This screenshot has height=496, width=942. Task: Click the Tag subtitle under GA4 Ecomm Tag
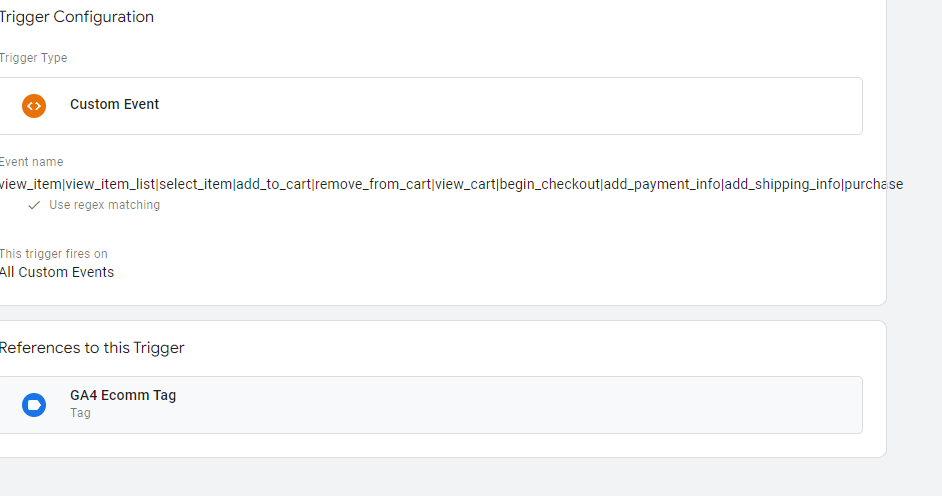coord(80,413)
